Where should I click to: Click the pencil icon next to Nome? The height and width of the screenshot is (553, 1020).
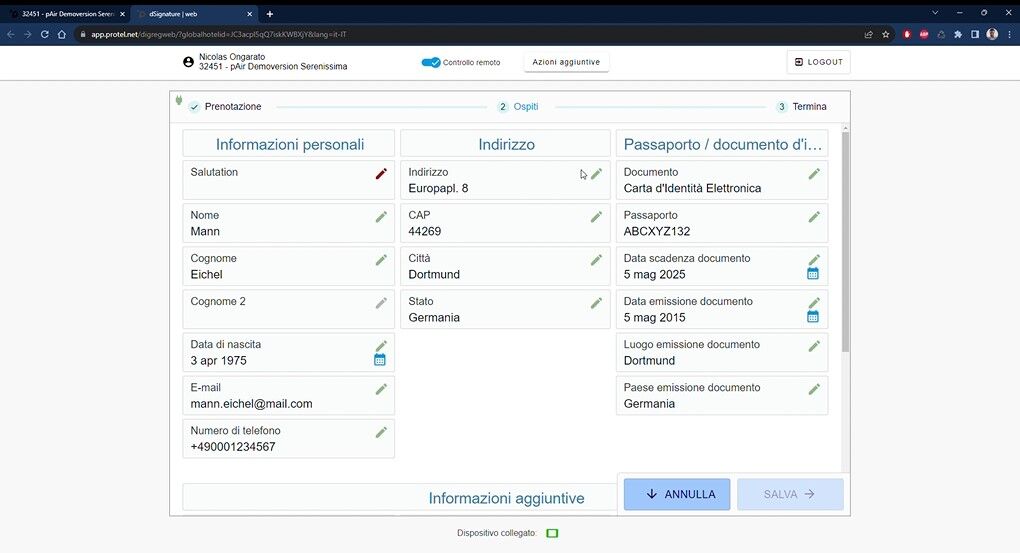(x=381, y=217)
